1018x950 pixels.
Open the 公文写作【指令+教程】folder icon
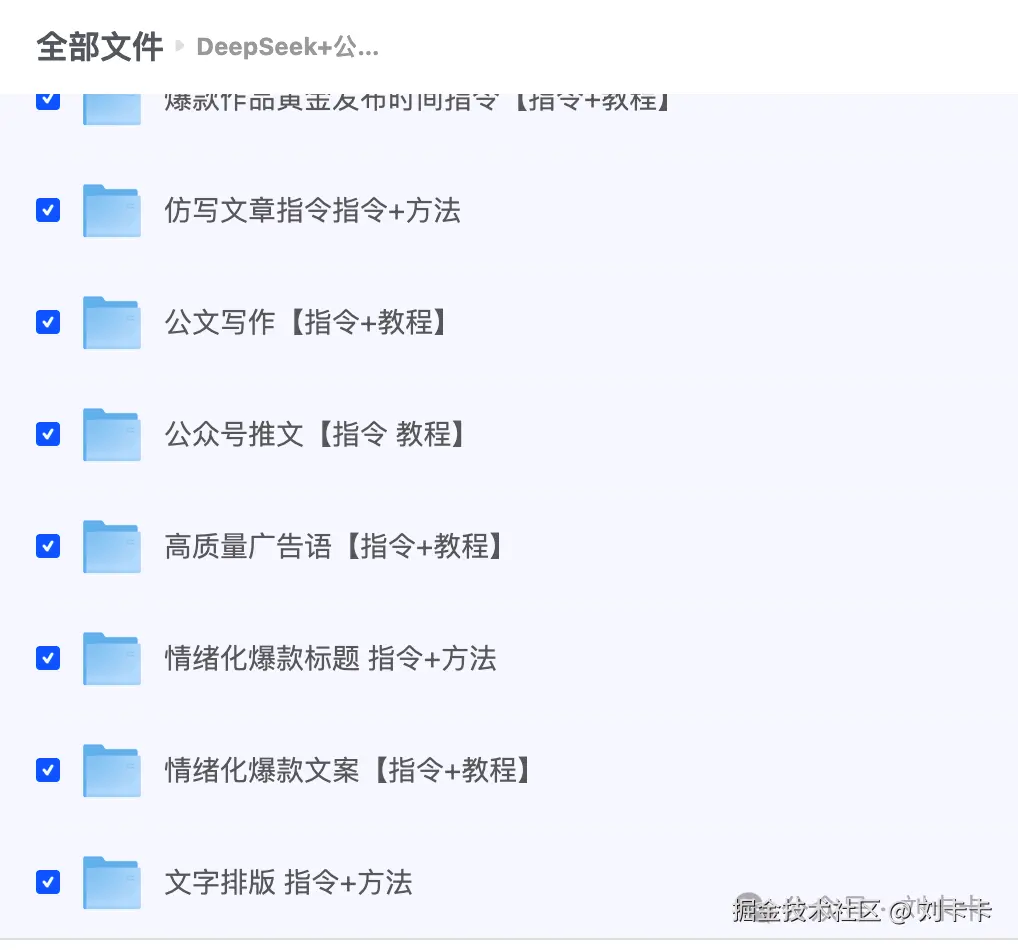111,322
